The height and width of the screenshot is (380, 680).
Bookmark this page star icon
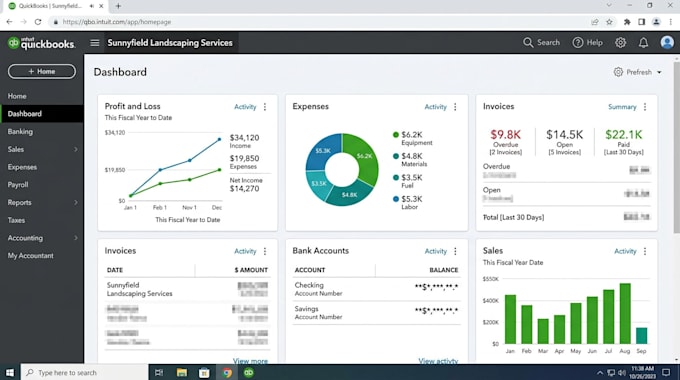[x=609, y=22]
